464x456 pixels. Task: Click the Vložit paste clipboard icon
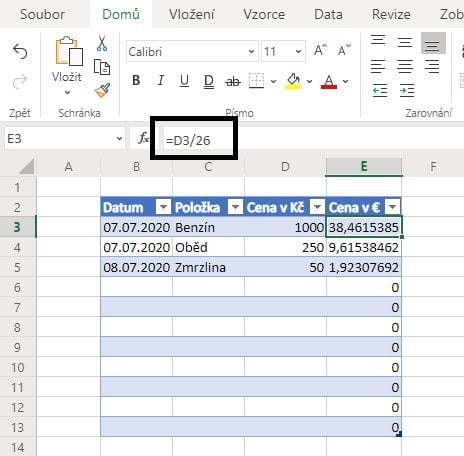click(69, 51)
